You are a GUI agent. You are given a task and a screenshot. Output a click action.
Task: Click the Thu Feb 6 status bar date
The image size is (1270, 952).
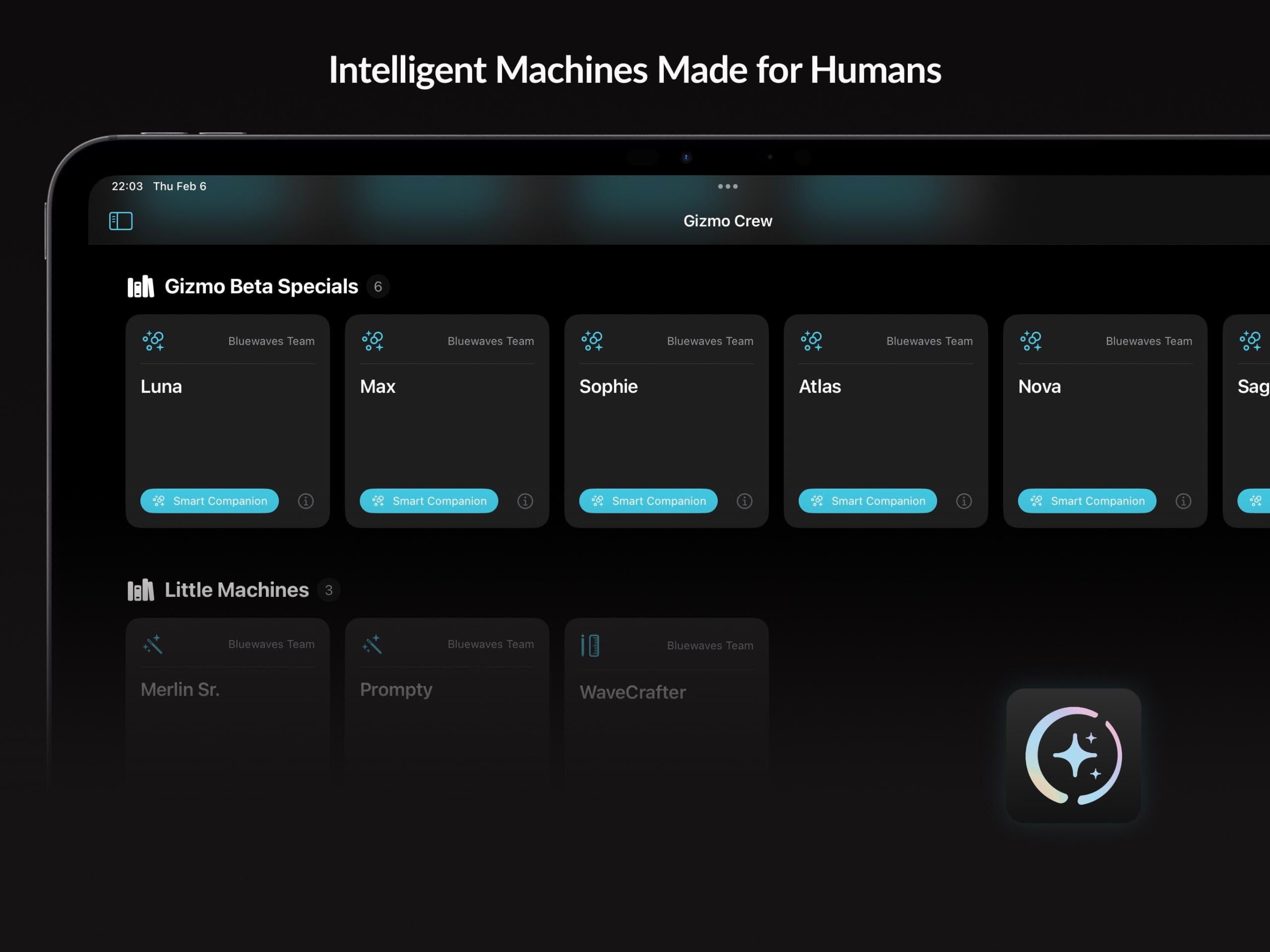pyautogui.click(x=179, y=186)
